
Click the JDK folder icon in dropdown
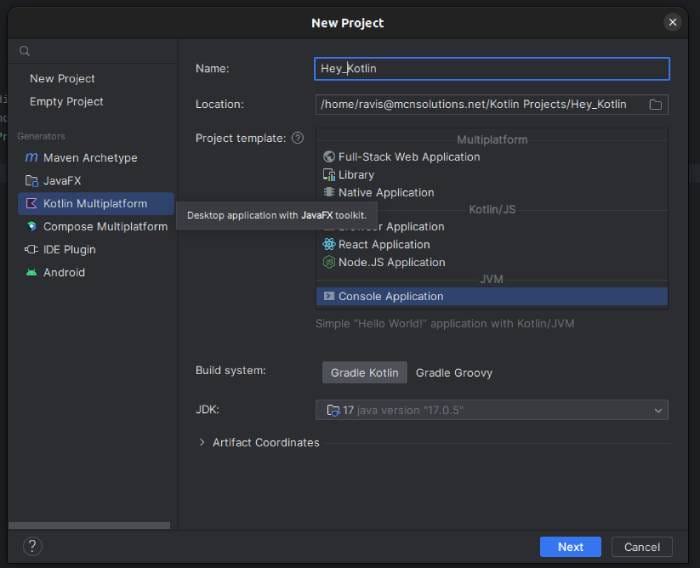(x=333, y=410)
